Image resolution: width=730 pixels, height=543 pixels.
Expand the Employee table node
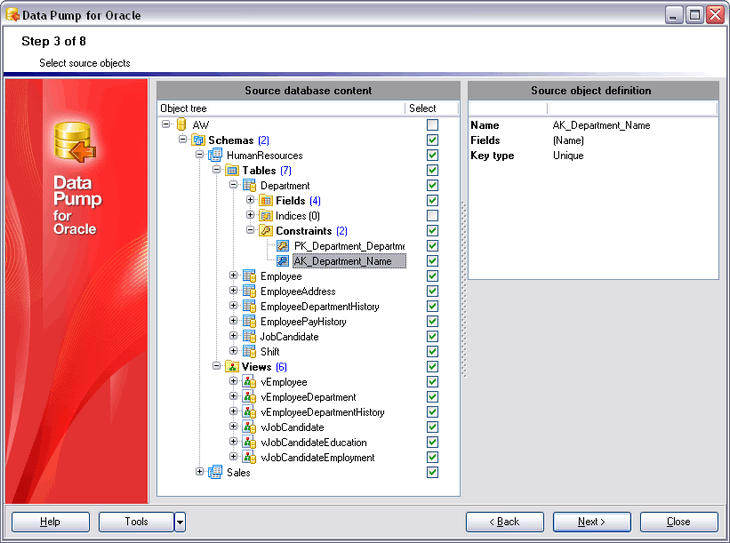(234, 276)
